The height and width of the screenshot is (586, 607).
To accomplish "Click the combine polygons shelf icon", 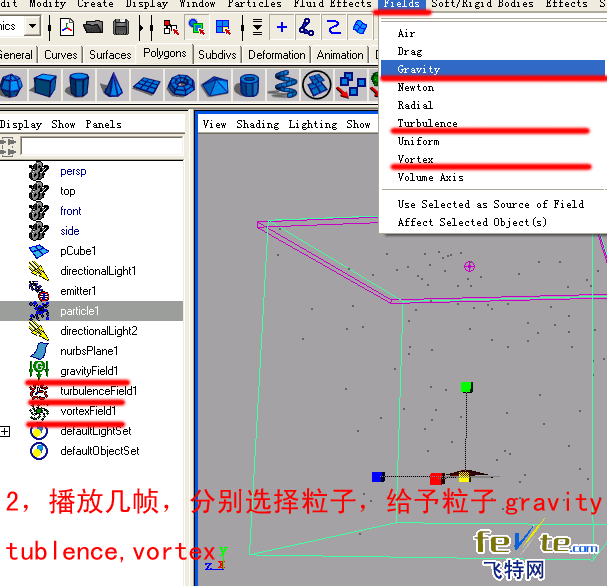I will [351, 85].
